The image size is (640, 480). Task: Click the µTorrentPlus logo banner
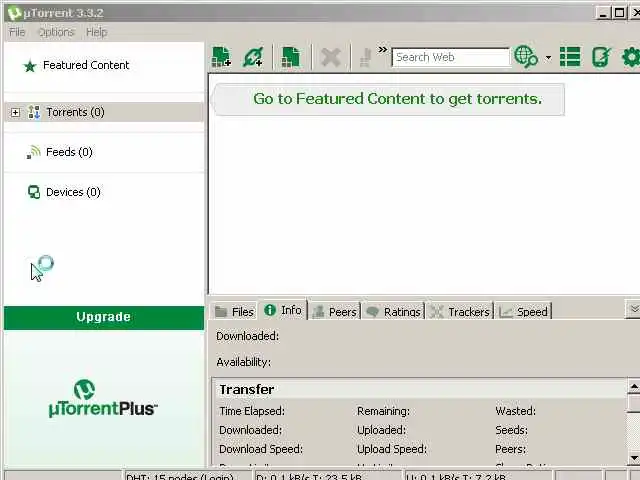click(103, 398)
